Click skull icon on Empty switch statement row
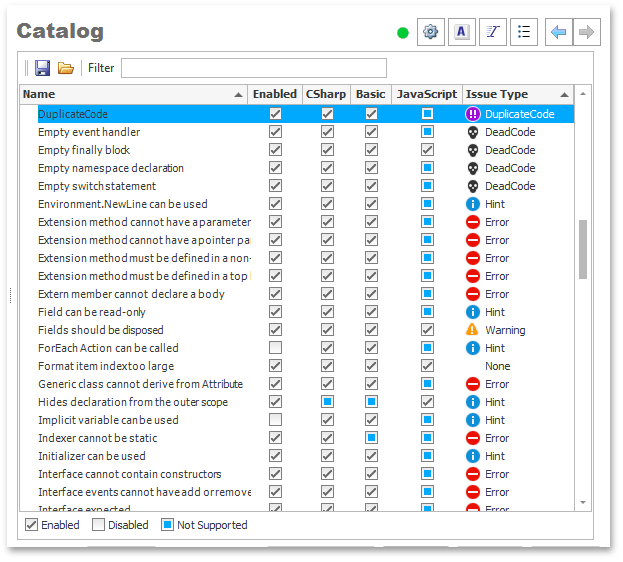Screen dimensions: 623x562 point(472,186)
